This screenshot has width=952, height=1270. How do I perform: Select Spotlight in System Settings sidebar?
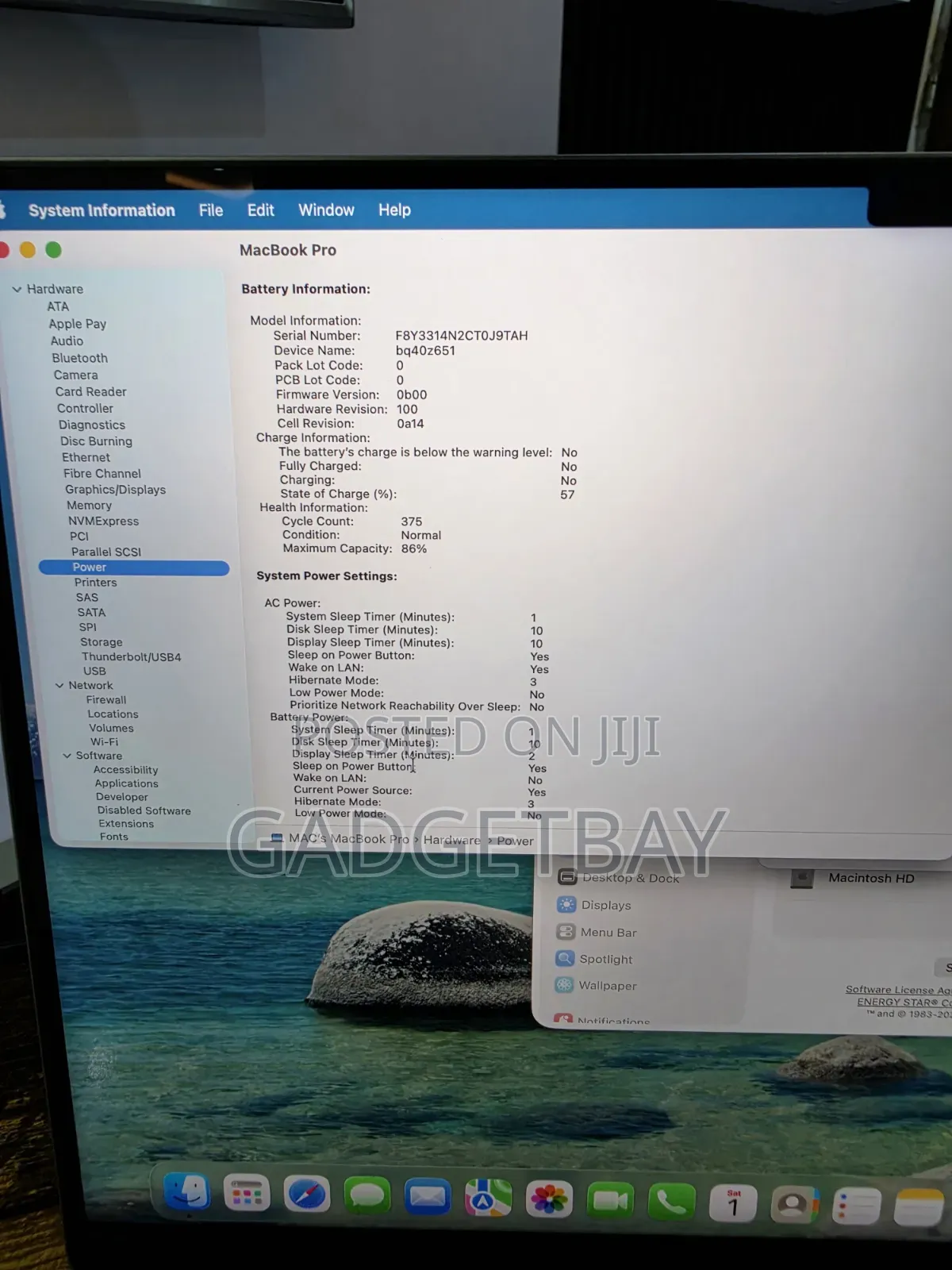click(x=606, y=959)
